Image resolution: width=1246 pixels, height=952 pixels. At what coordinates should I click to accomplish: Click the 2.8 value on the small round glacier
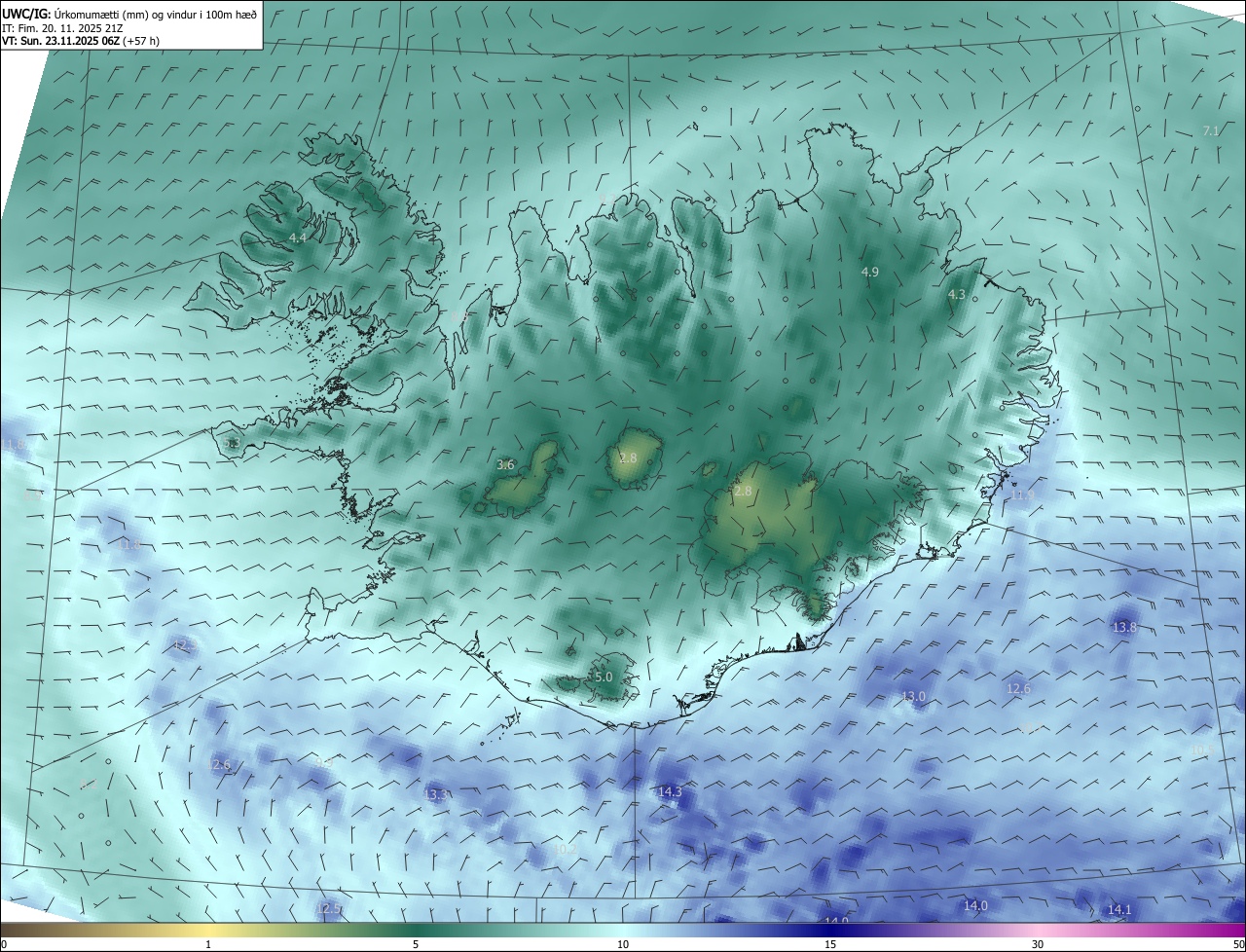[x=628, y=458]
